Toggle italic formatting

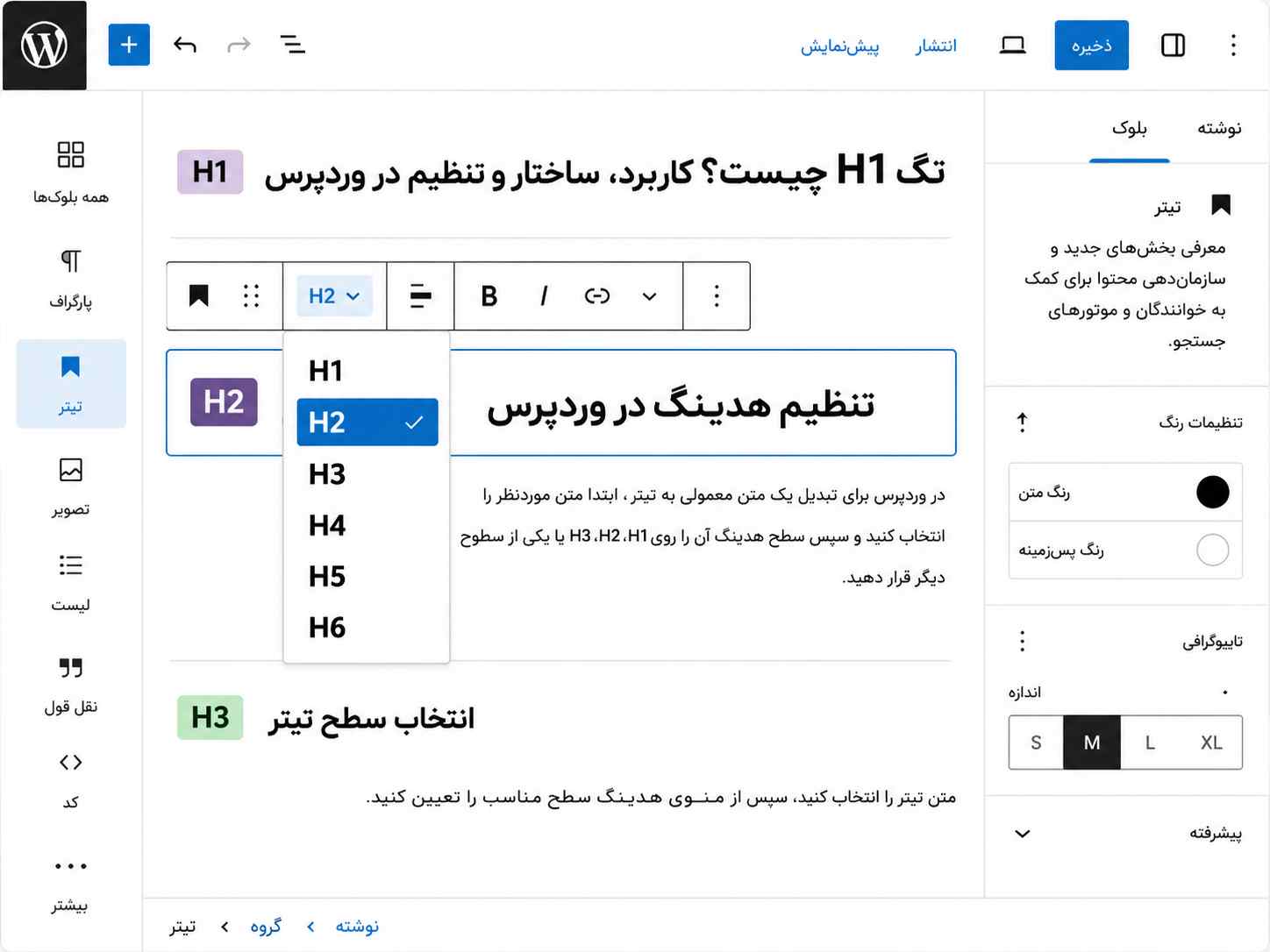click(x=544, y=295)
